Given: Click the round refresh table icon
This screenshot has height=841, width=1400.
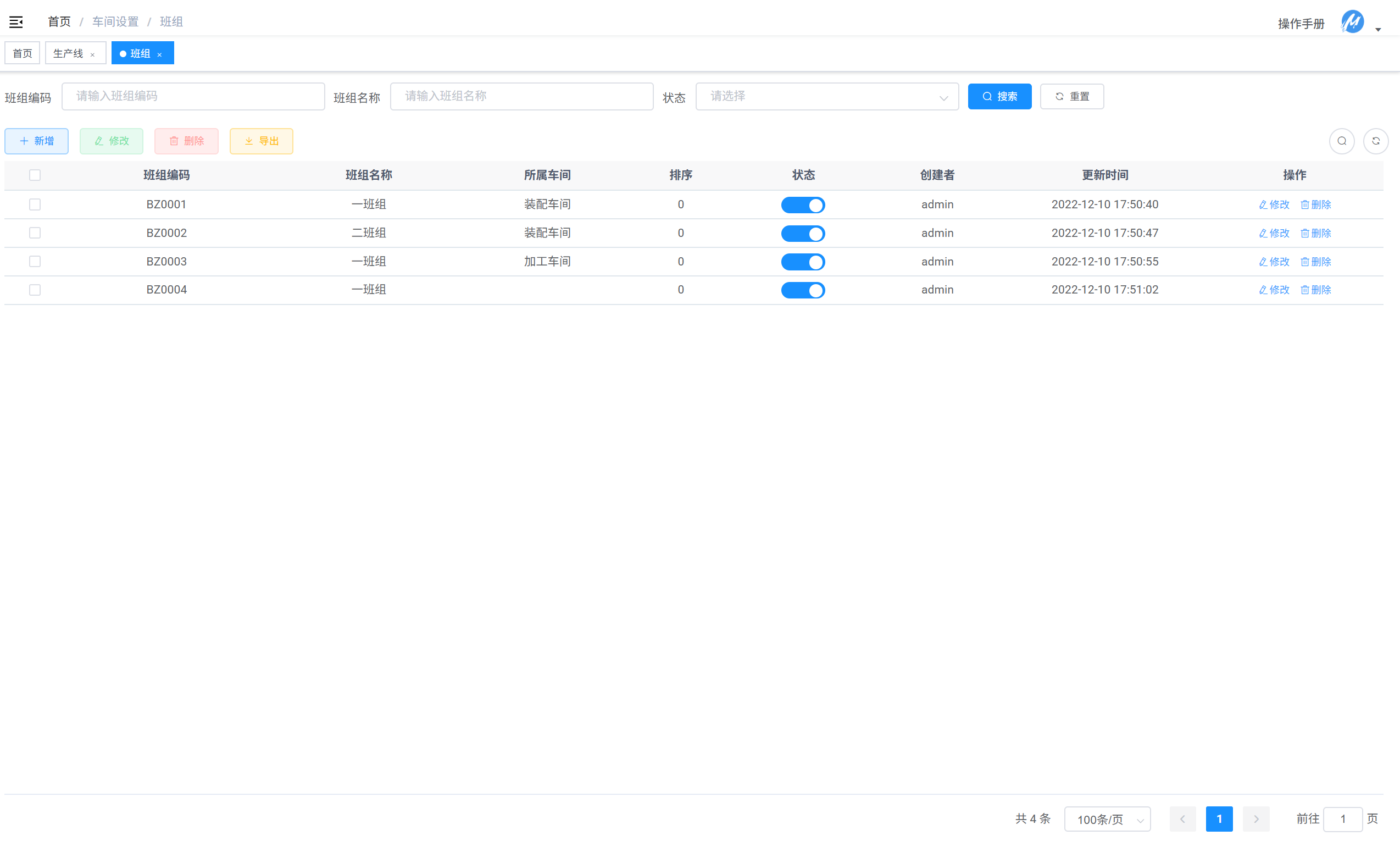Looking at the screenshot, I should click(1376, 141).
